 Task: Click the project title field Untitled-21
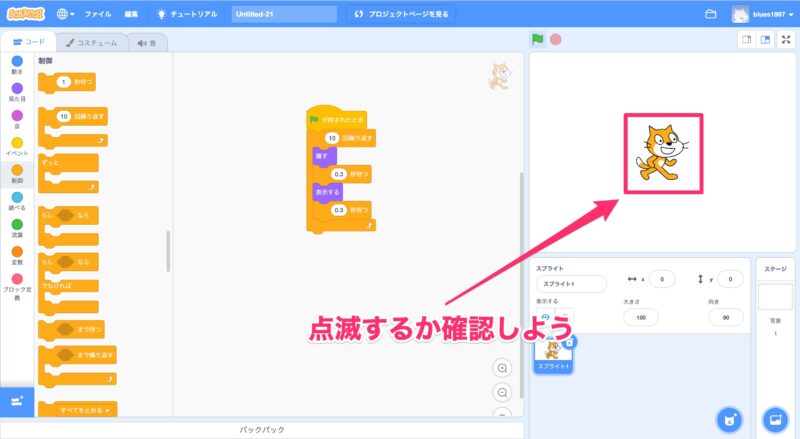click(284, 14)
